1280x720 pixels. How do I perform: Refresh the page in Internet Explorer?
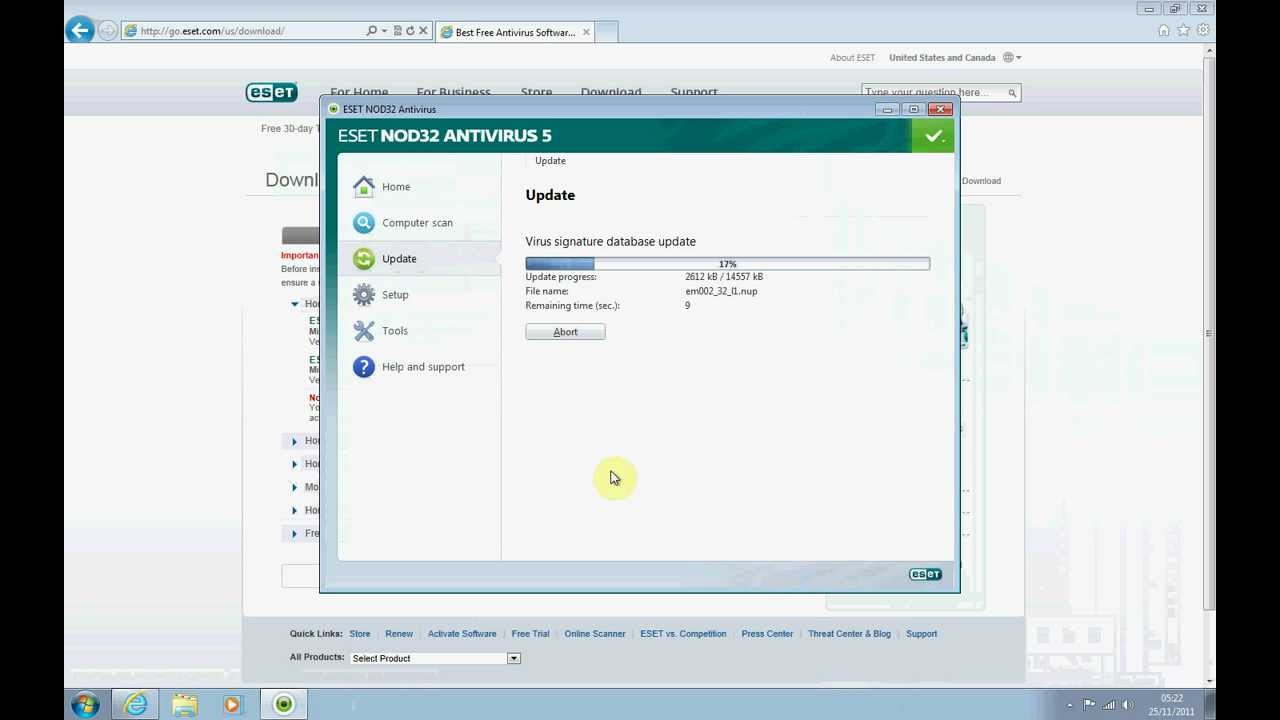tap(410, 31)
